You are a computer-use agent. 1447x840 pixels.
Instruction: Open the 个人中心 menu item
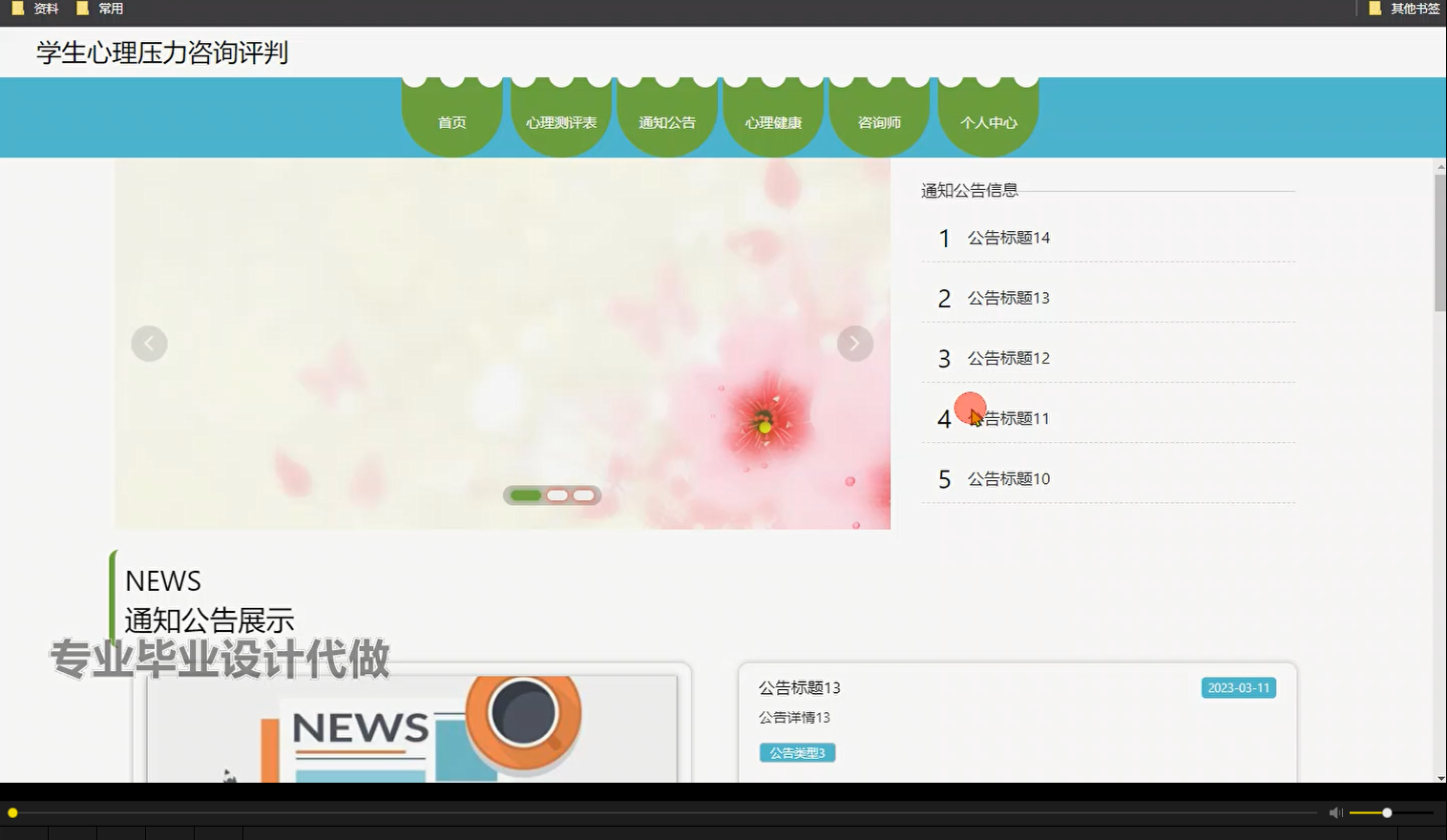click(988, 121)
